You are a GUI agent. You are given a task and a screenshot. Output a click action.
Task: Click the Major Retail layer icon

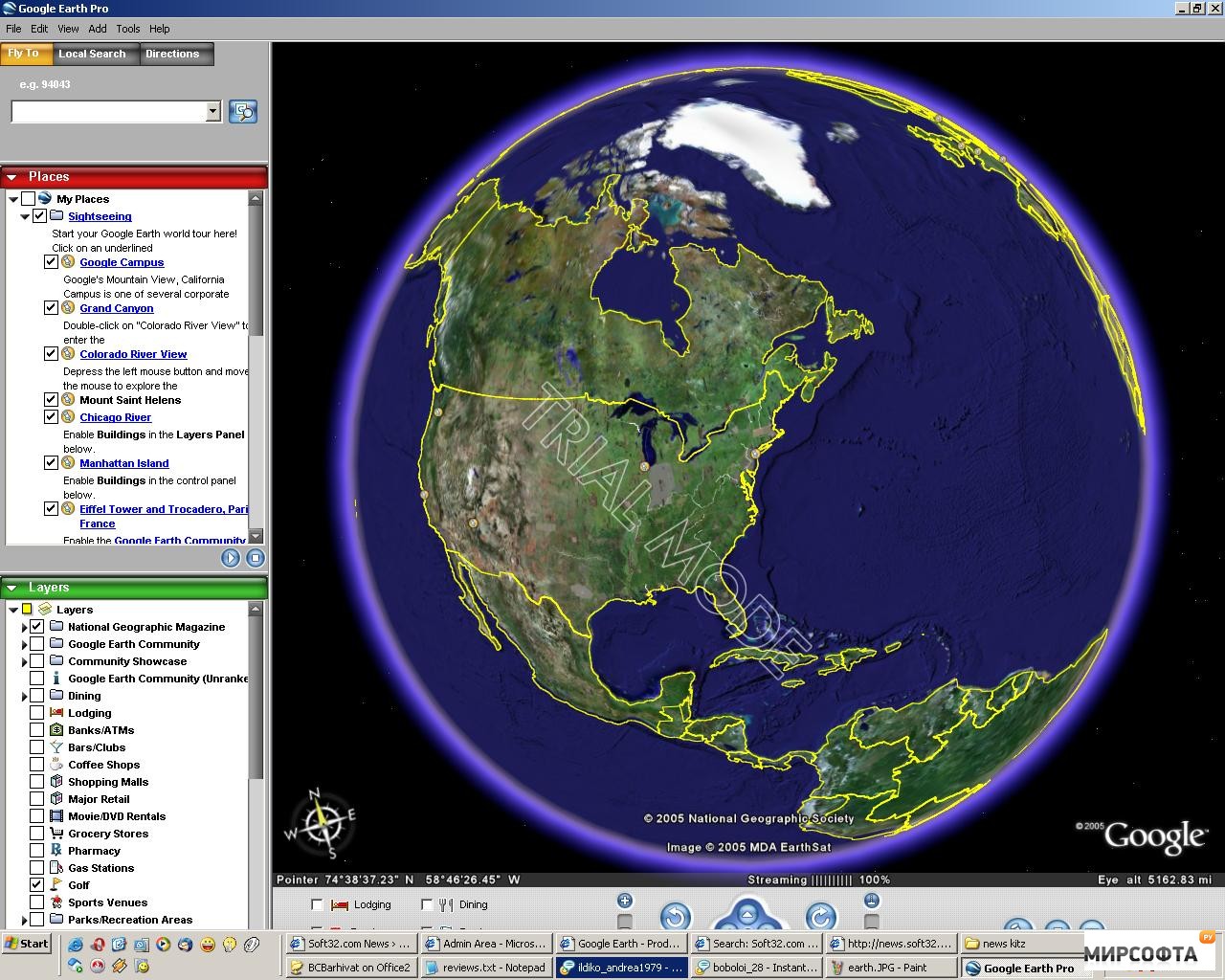coord(56,799)
